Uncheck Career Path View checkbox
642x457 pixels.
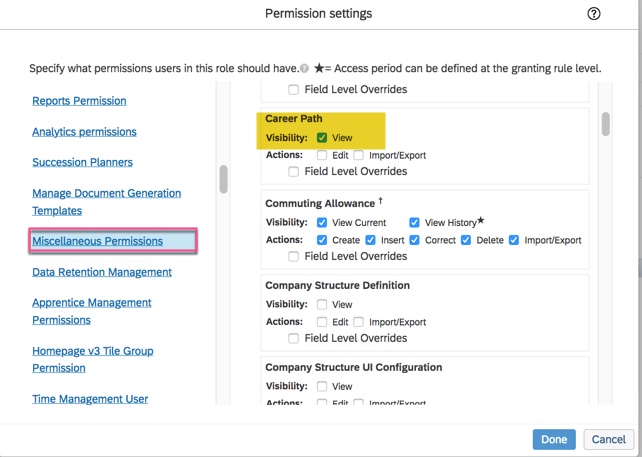point(322,138)
